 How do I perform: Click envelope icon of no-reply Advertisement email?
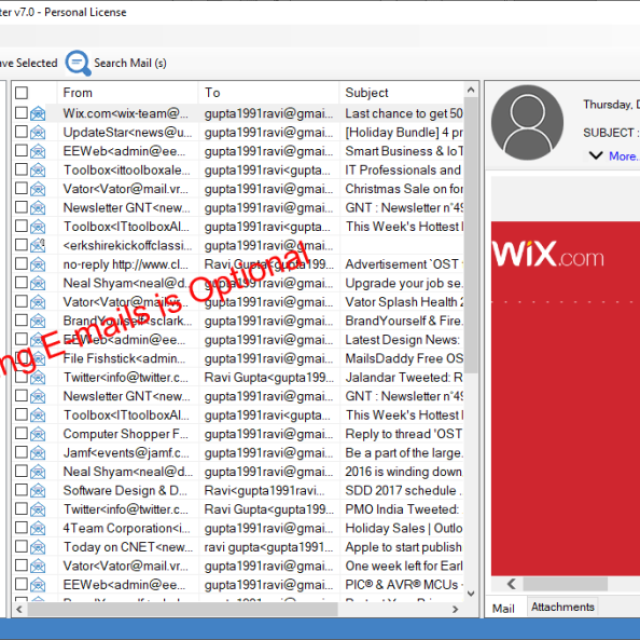38,264
